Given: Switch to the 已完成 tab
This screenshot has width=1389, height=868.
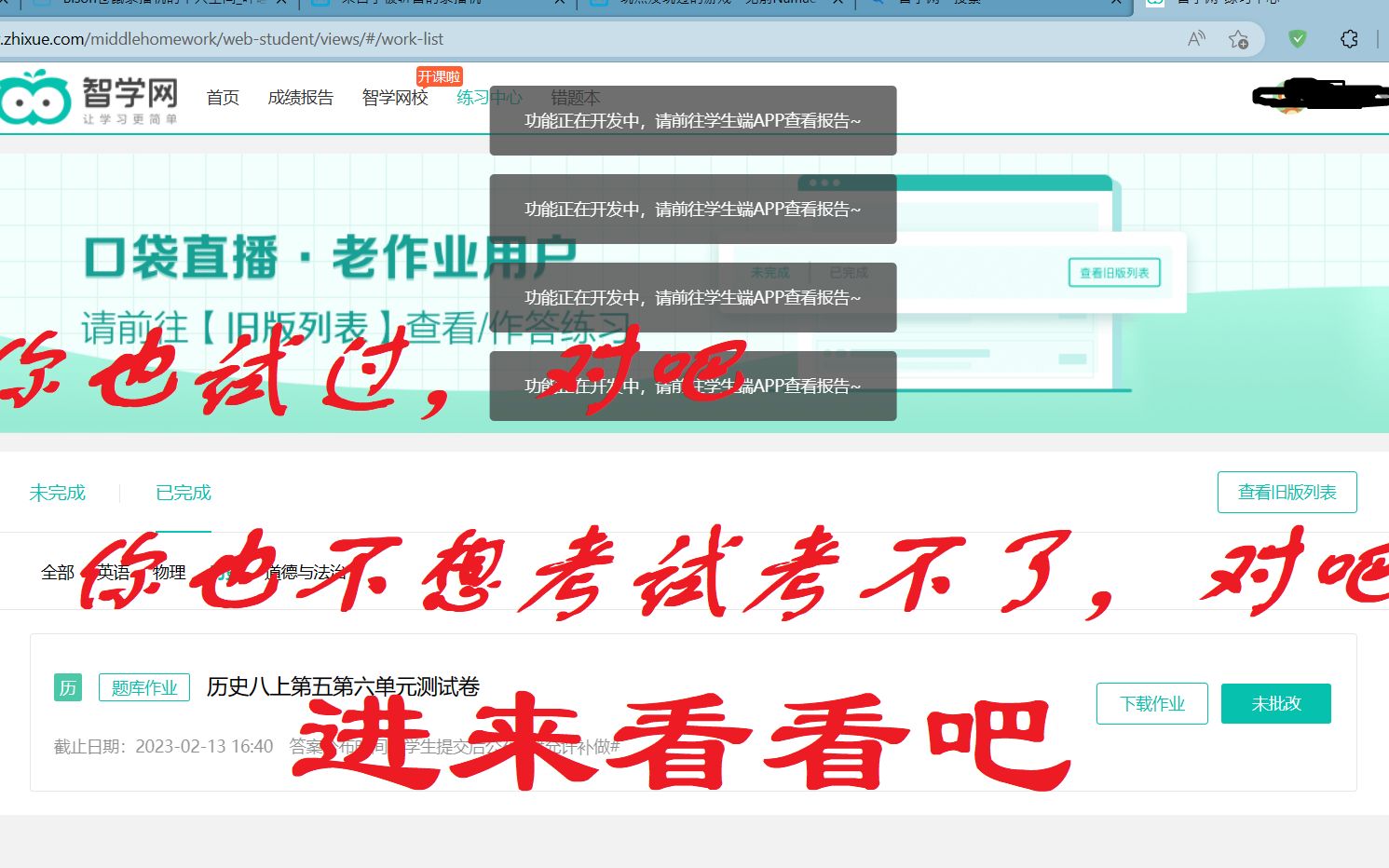Looking at the screenshot, I should (184, 493).
